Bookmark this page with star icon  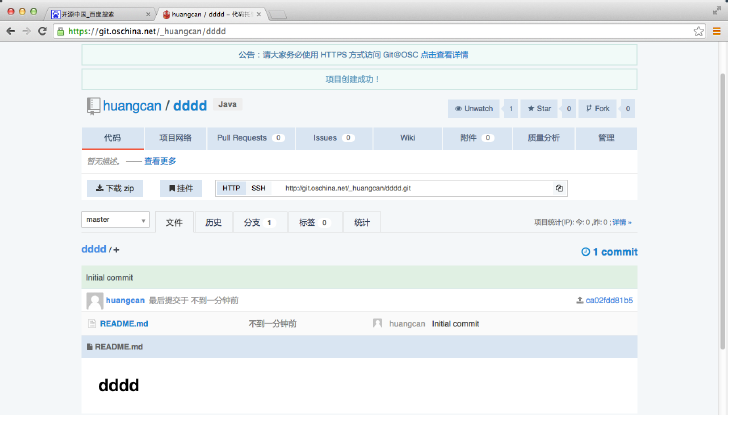(x=698, y=31)
